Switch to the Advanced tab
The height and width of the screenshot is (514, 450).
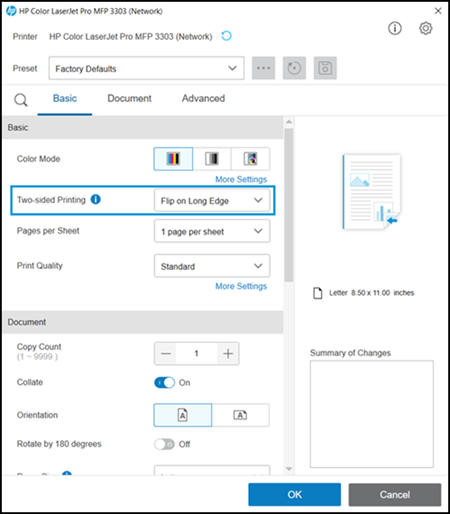click(203, 98)
